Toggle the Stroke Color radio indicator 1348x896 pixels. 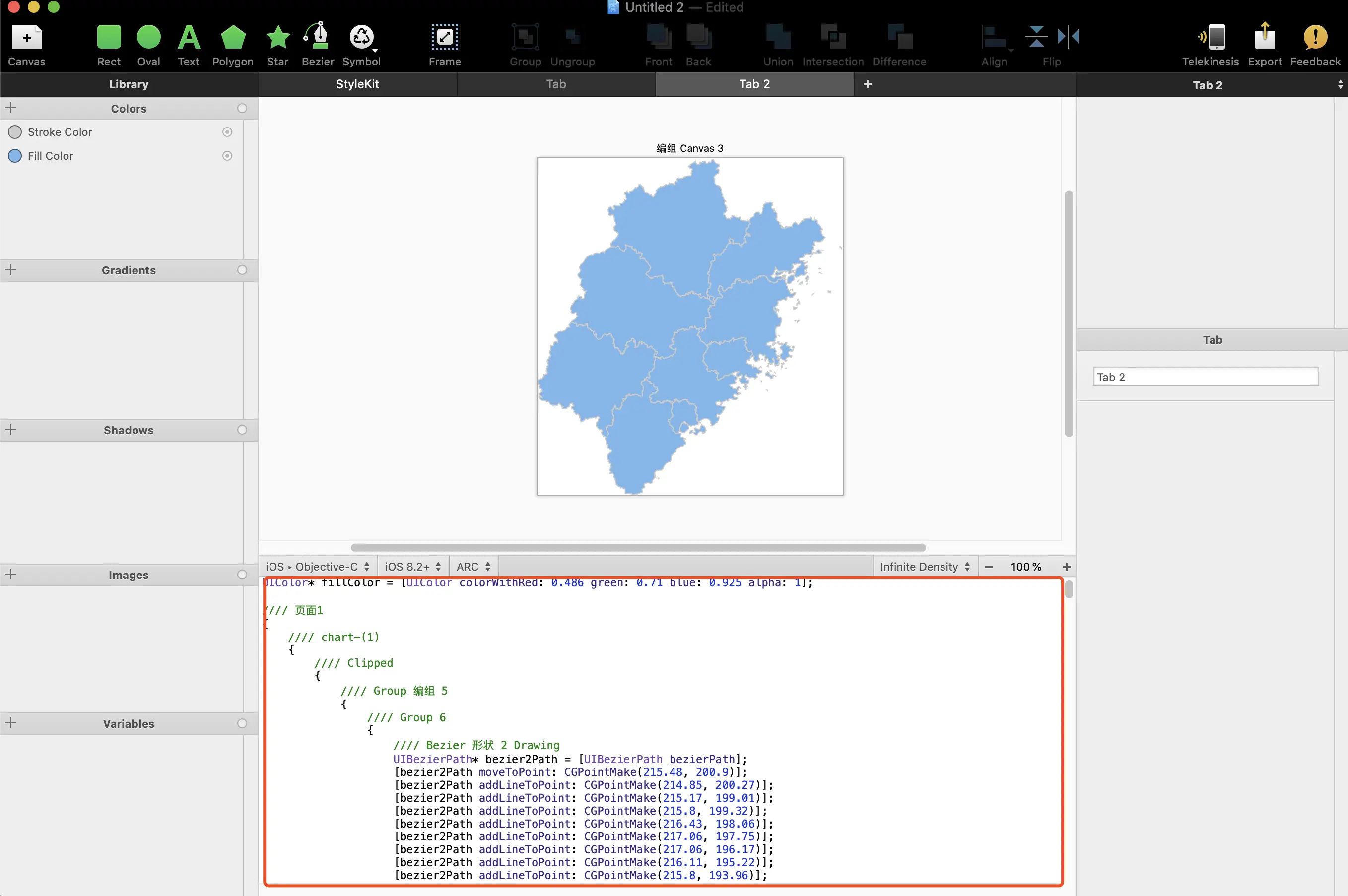click(x=227, y=132)
